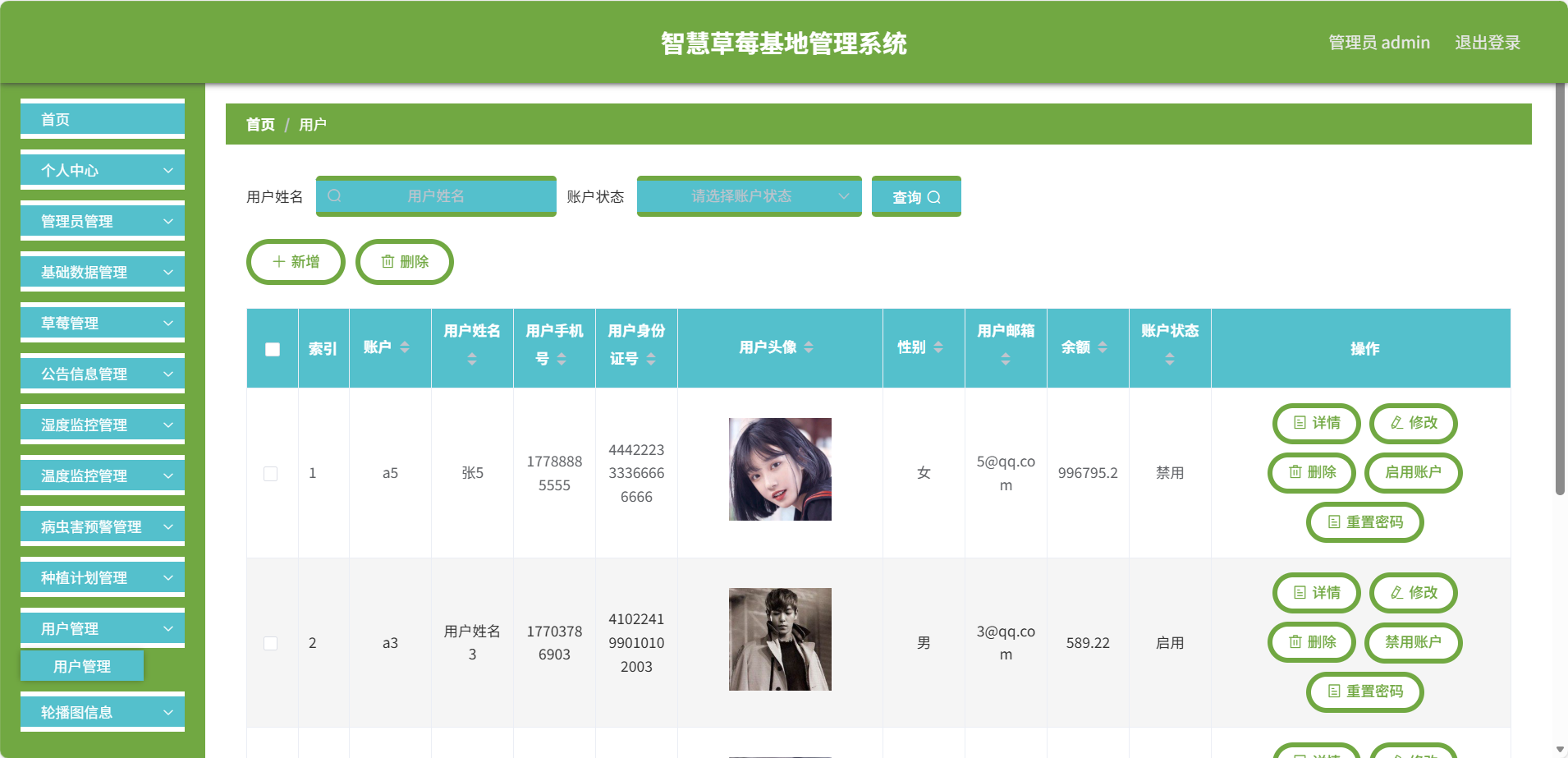This screenshot has height=758, width=1568.
Task: Click the plus icon on 新增 button
Action: point(279,261)
